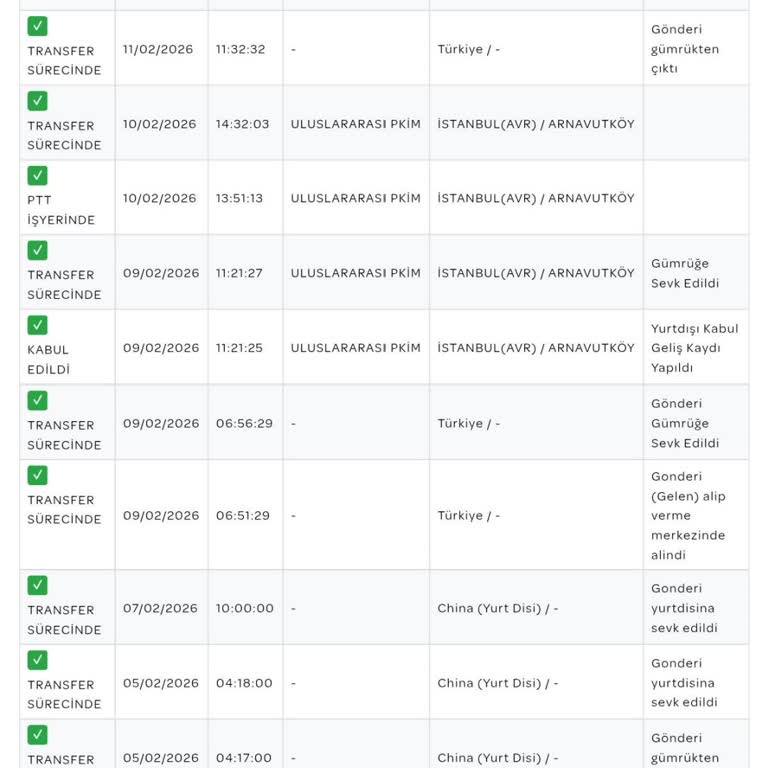Viewport: 768px width, 768px height.
Task: Click the PTT İŞYERİNDE status text
Action: coord(61,210)
